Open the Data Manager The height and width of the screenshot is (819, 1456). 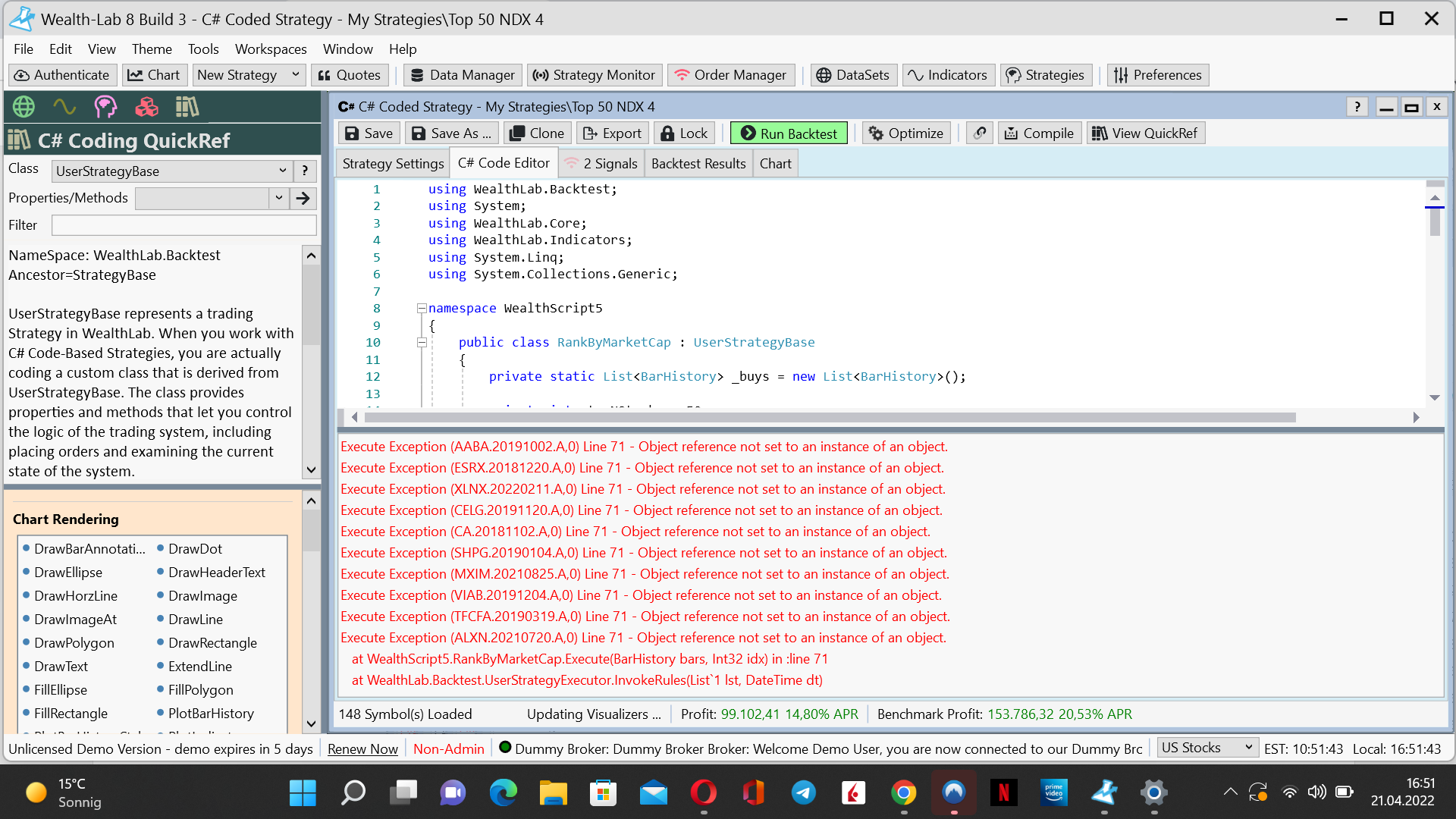(463, 75)
